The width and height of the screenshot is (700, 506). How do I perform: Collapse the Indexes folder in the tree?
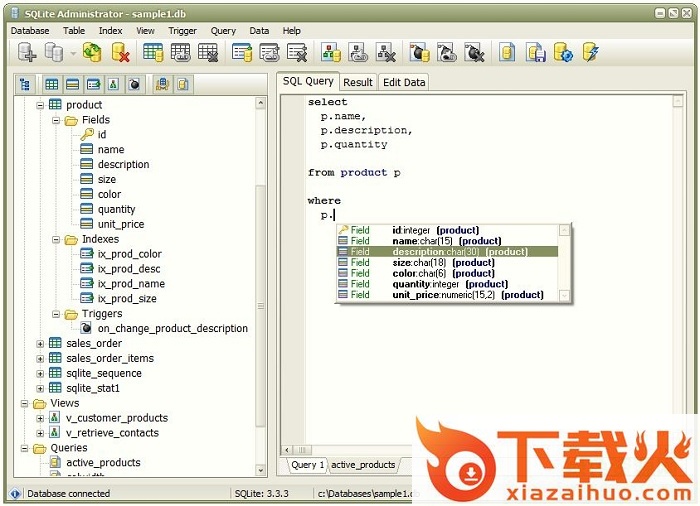click(x=57, y=240)
